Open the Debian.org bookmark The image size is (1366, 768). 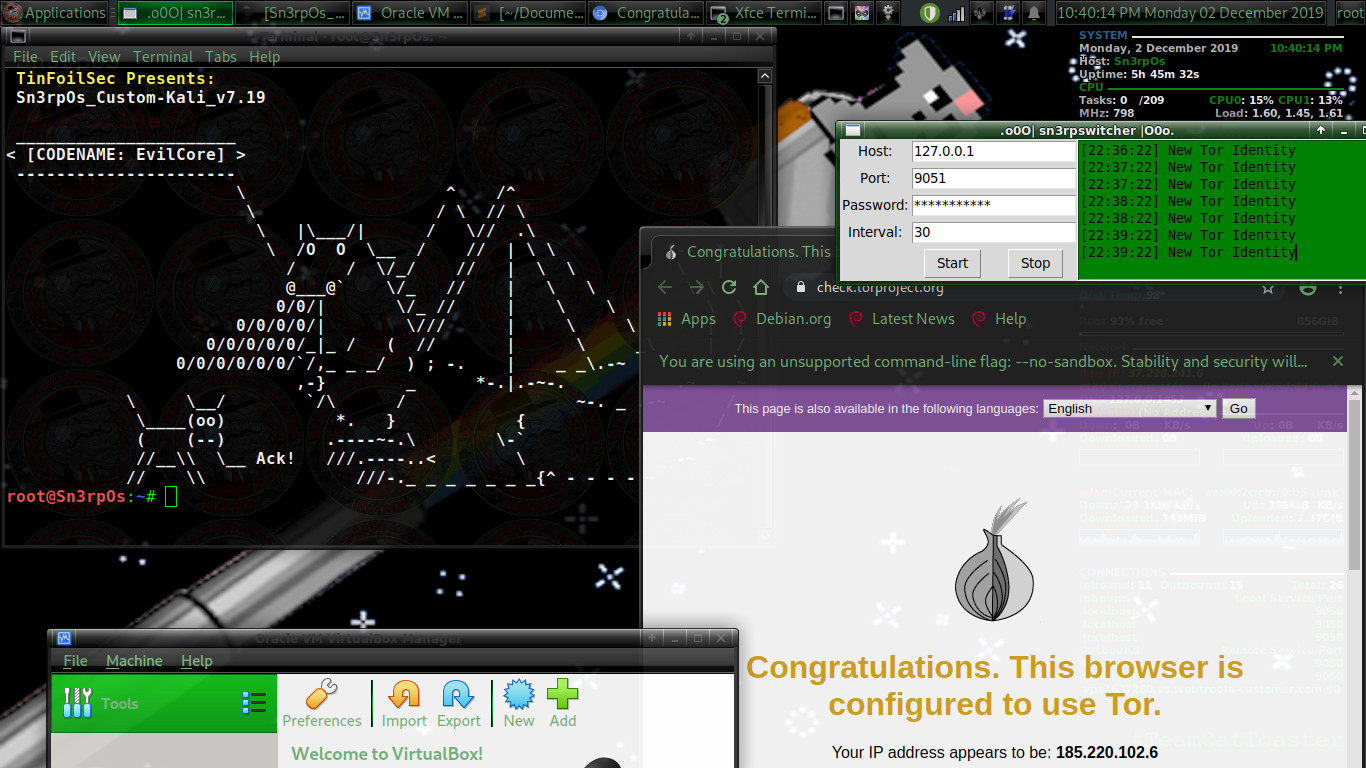click(x=781, y=319)
